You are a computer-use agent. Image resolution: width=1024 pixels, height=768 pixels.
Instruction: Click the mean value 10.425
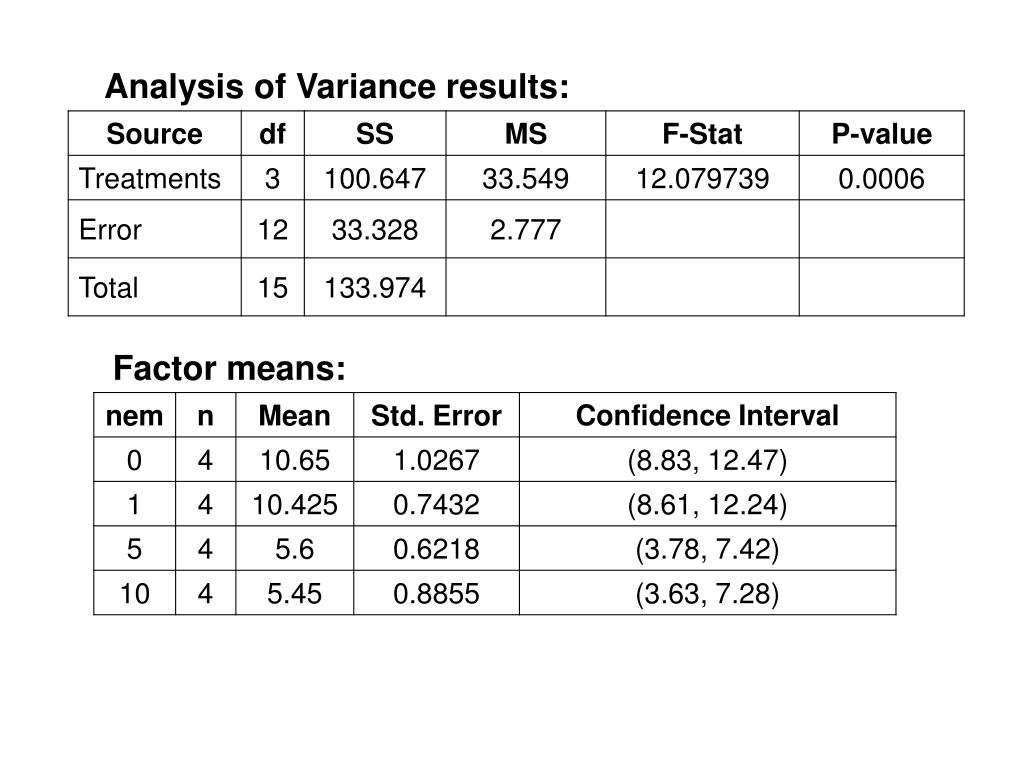coord(295,504)
